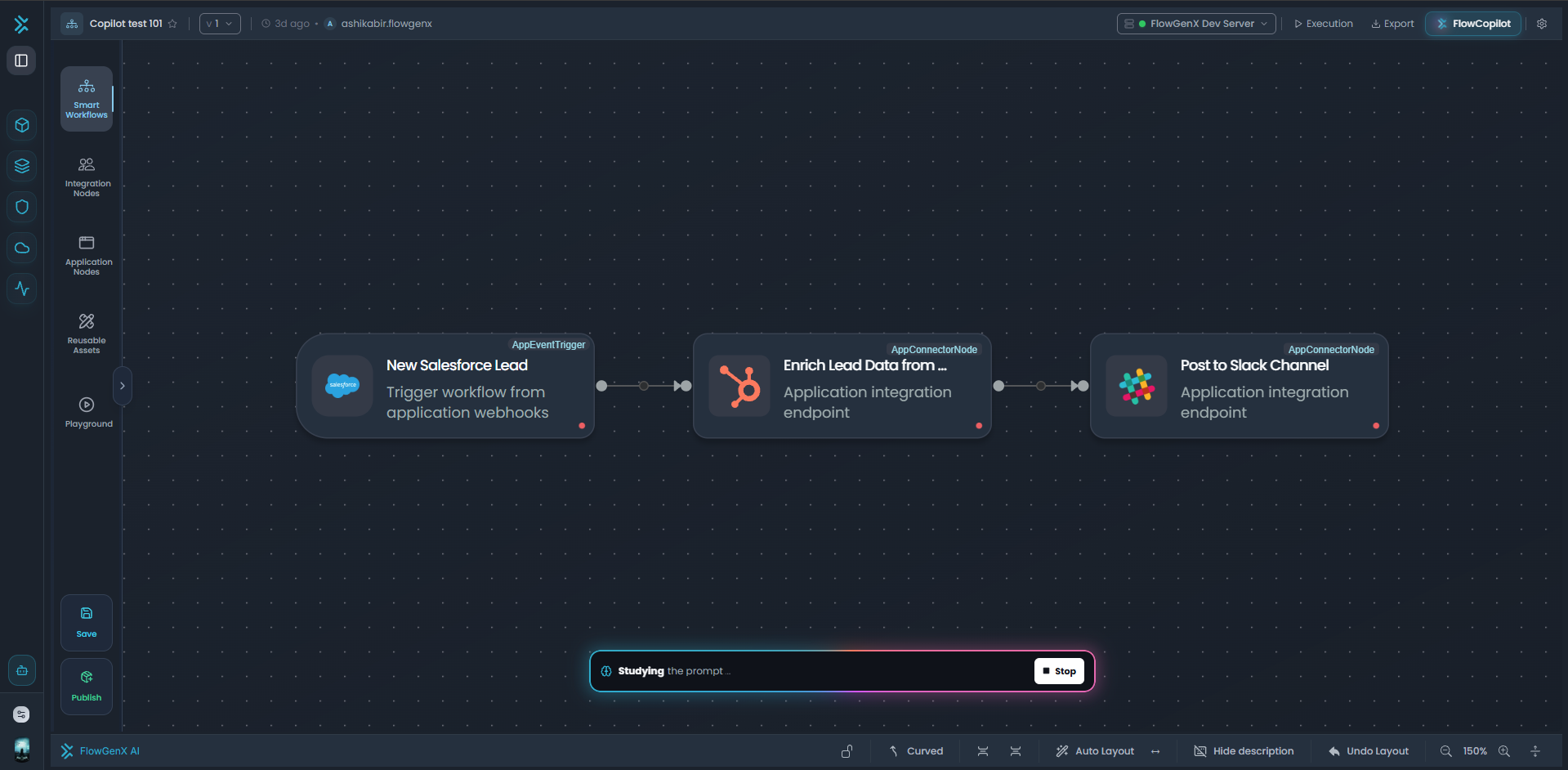
Task: Select the Post to Slack Channel node title
Action: 1254,365
